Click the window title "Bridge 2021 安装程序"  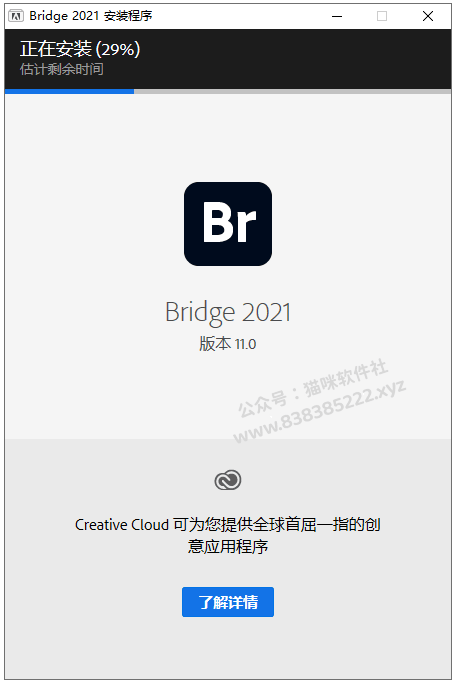tap(91, 16)
